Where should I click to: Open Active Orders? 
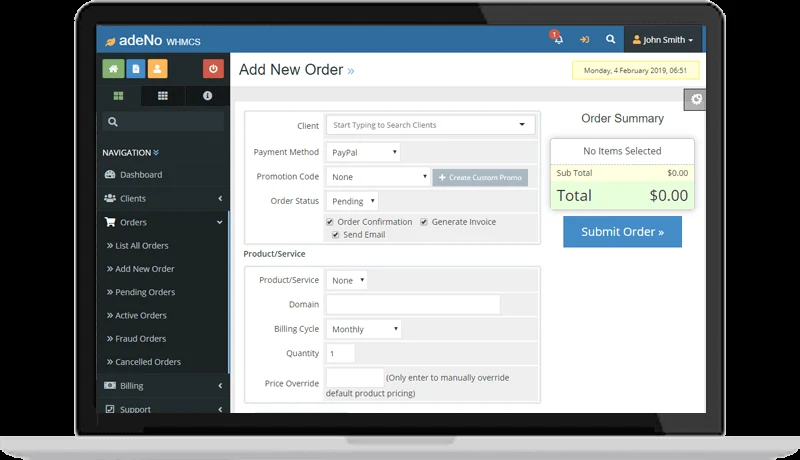coord(136,315)
